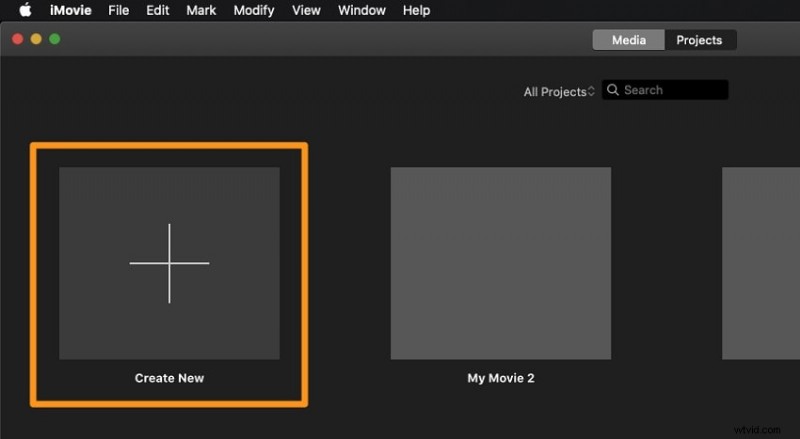Click the magnifying glass search icon

[612, 90]
